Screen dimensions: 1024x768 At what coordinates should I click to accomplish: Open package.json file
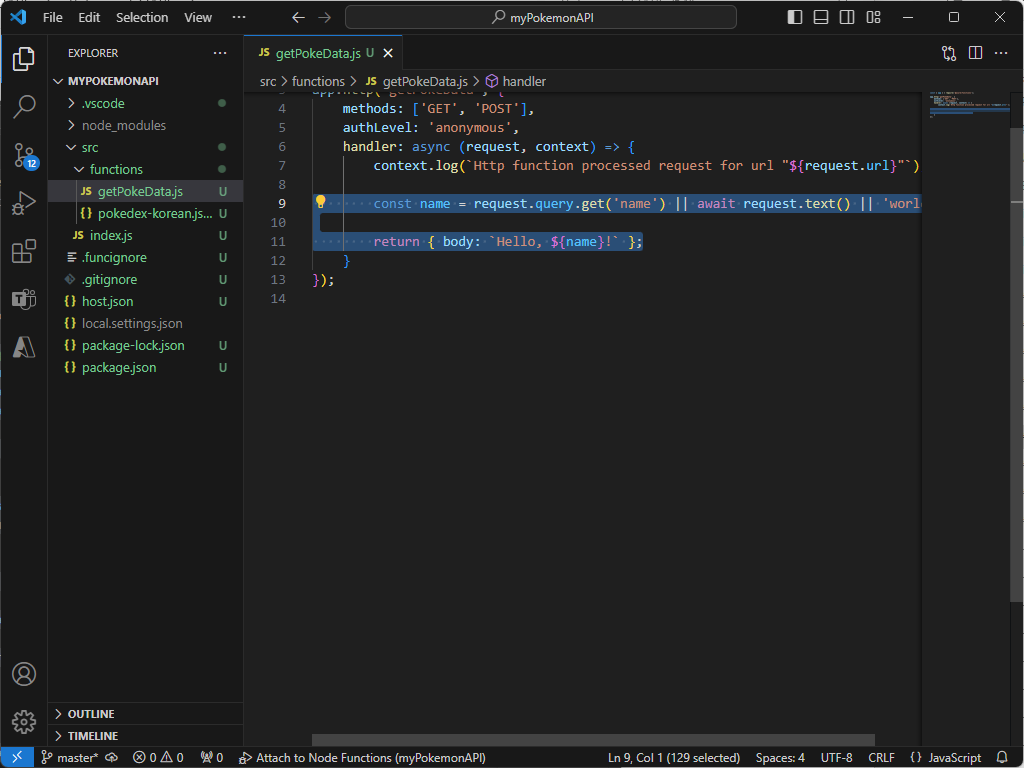[x=145, y=367]
